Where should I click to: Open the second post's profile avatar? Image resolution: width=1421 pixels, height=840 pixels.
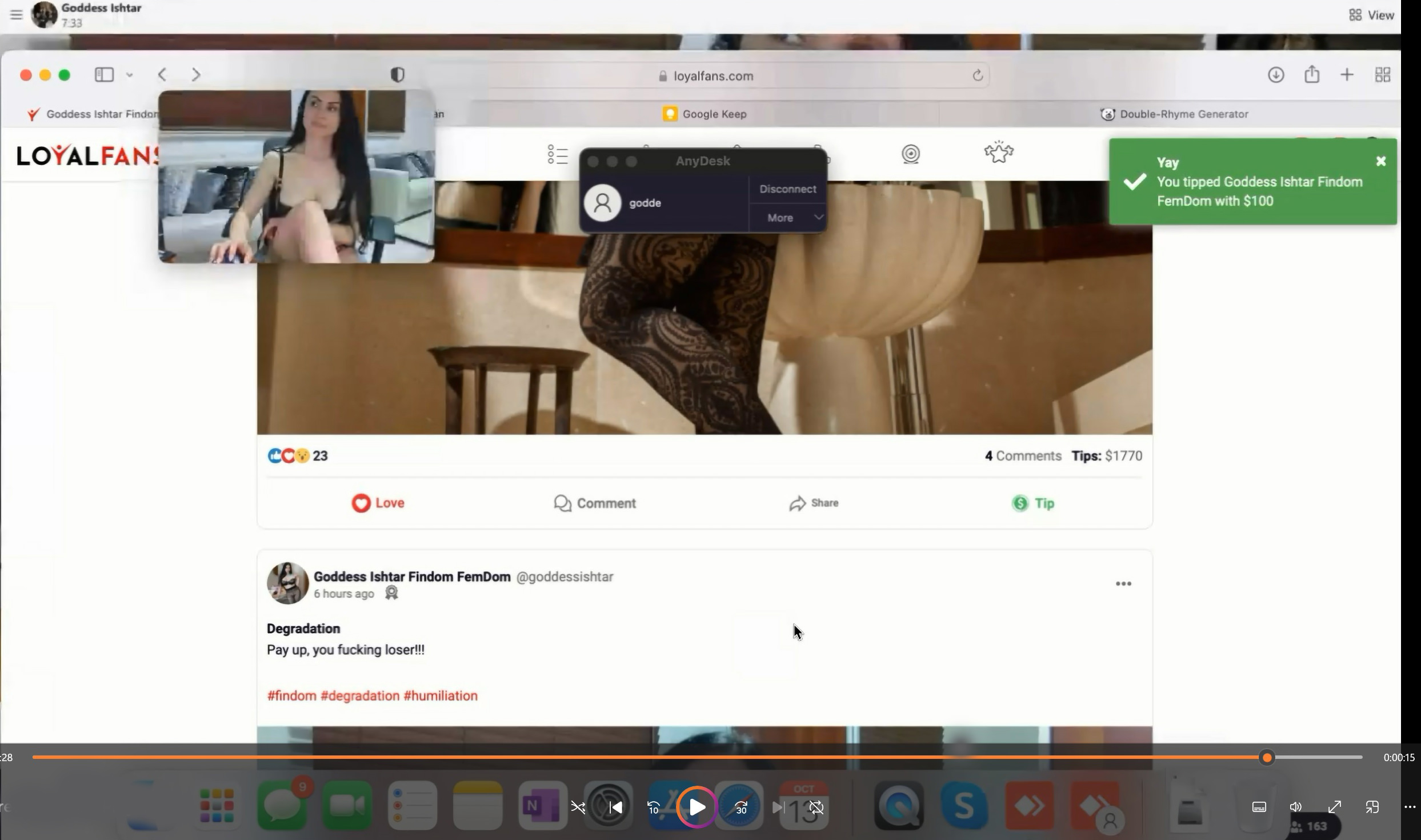[x=287, y=583]
